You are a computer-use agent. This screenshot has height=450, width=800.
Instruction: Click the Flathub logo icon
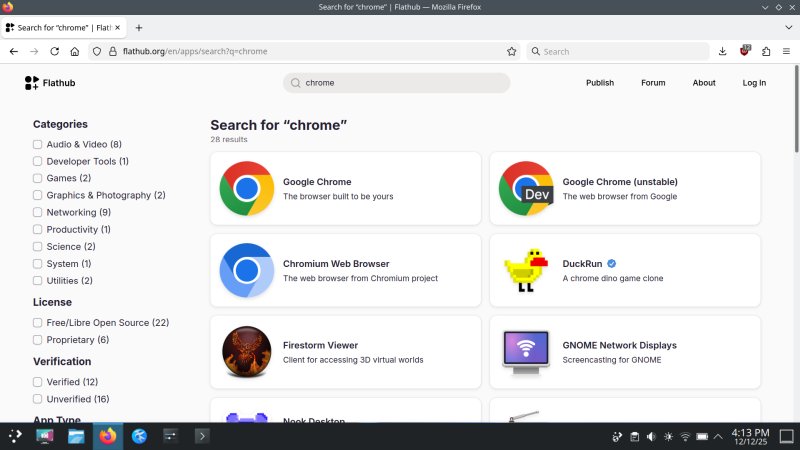pos(32,83)
